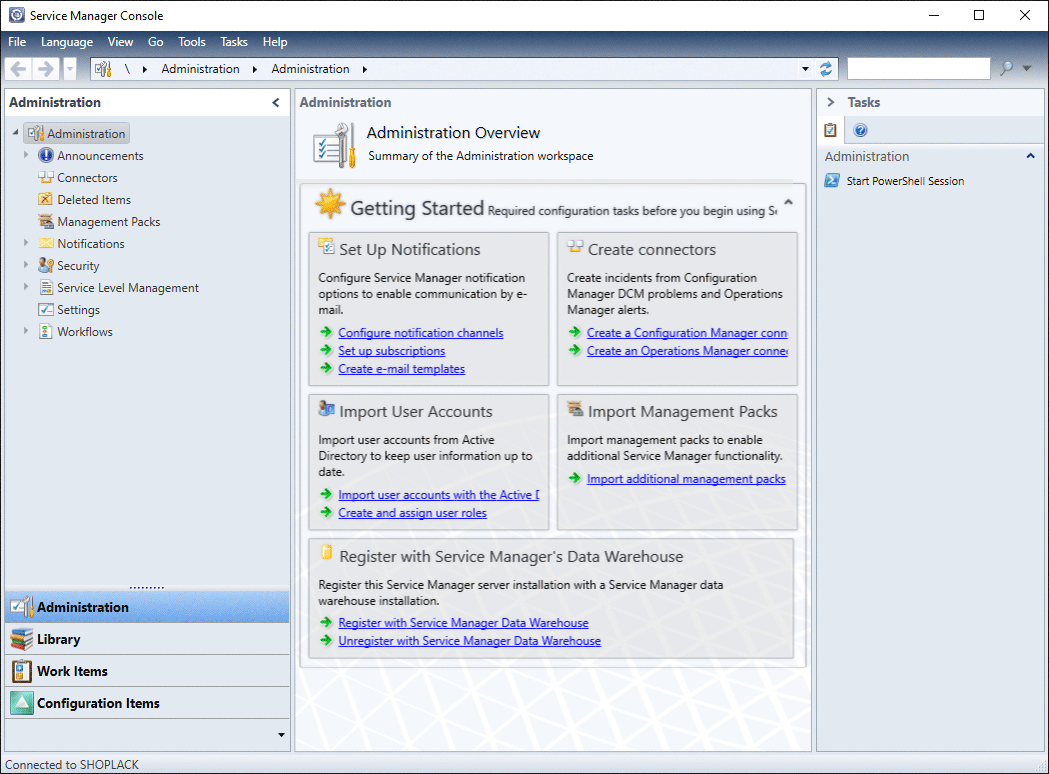Viewport: 1049px width, 774px height.
Task: Open the wunderbar configure buttons dropdown
Action: pos(281,735)
